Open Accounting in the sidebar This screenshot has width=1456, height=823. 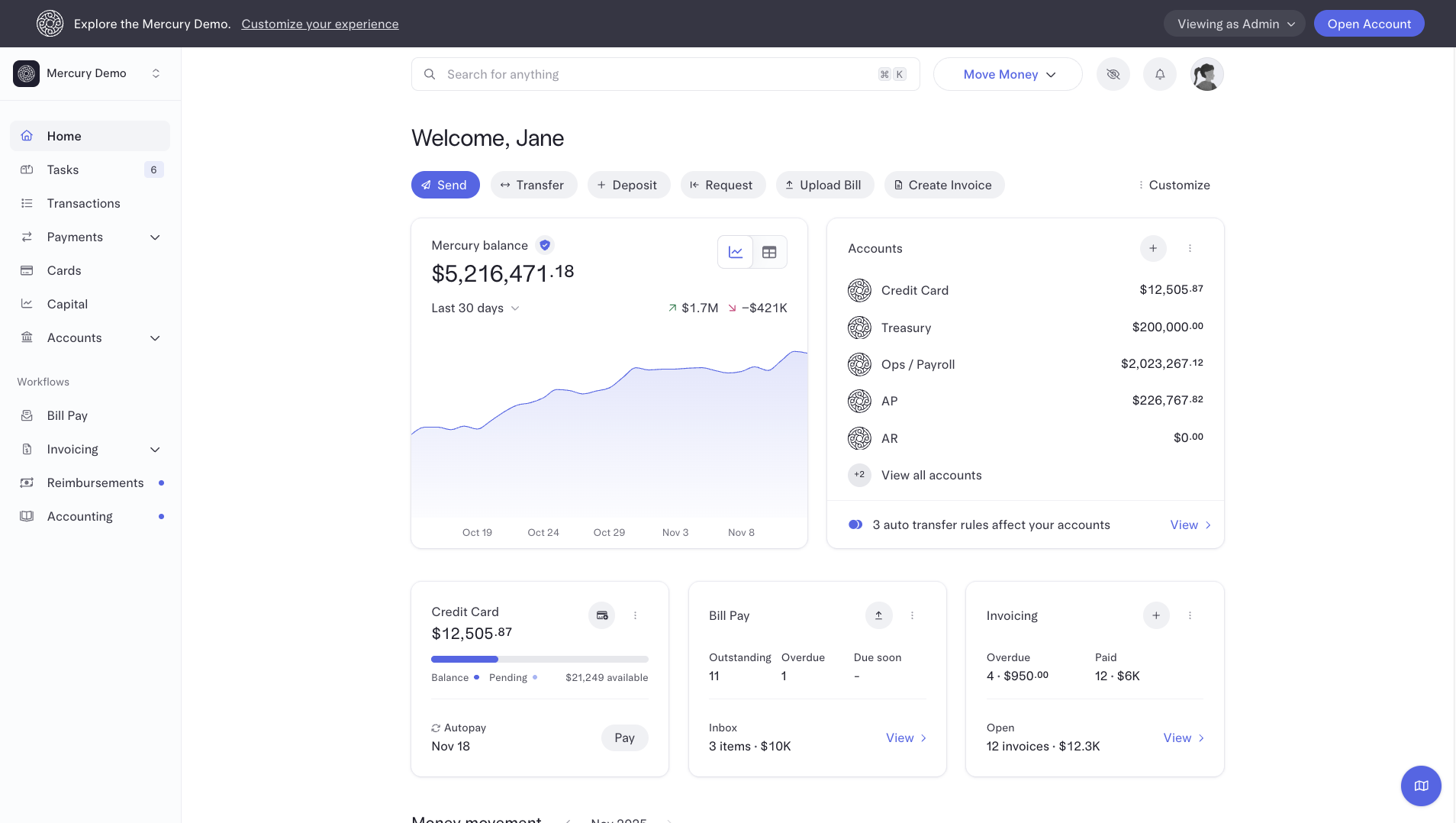[x=90, y=516]
